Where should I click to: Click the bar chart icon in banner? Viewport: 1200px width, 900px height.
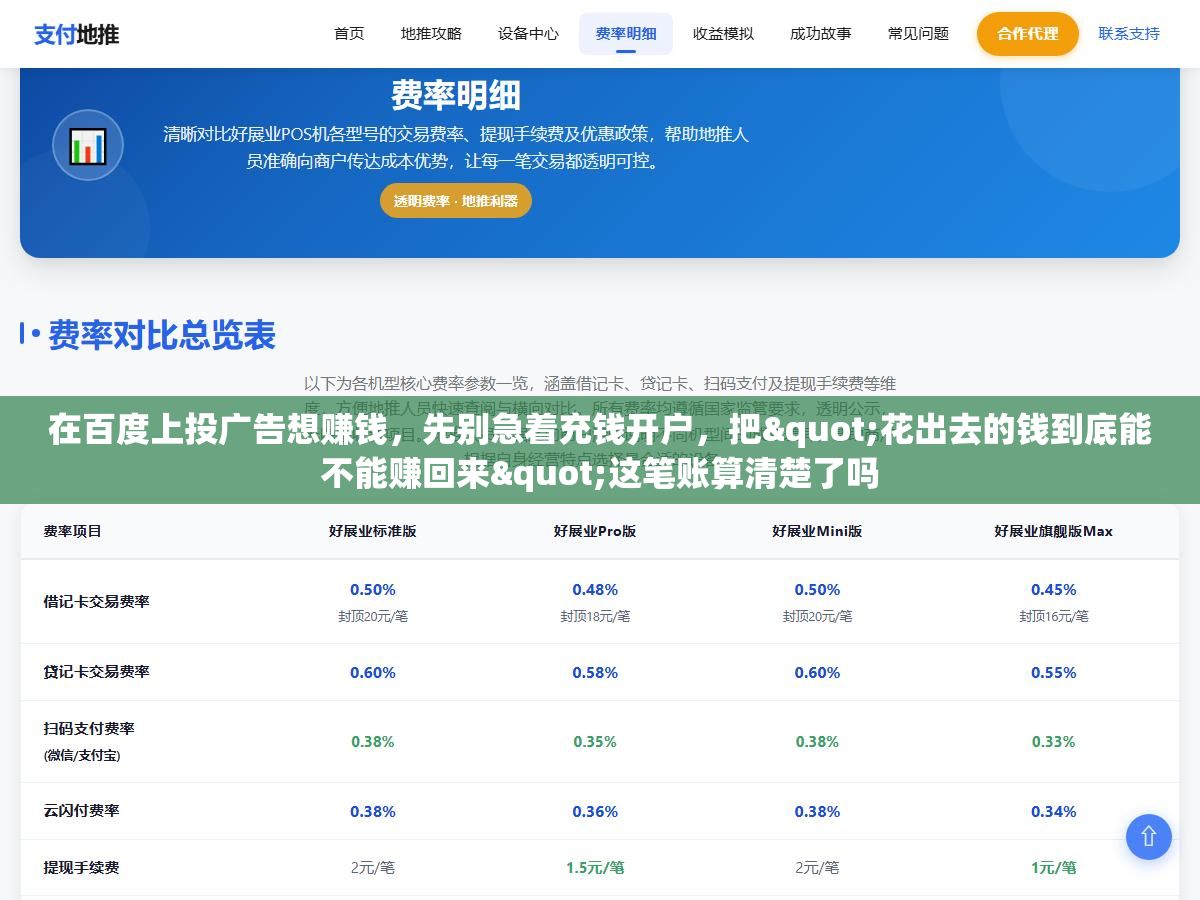click(x=88, y=146)
